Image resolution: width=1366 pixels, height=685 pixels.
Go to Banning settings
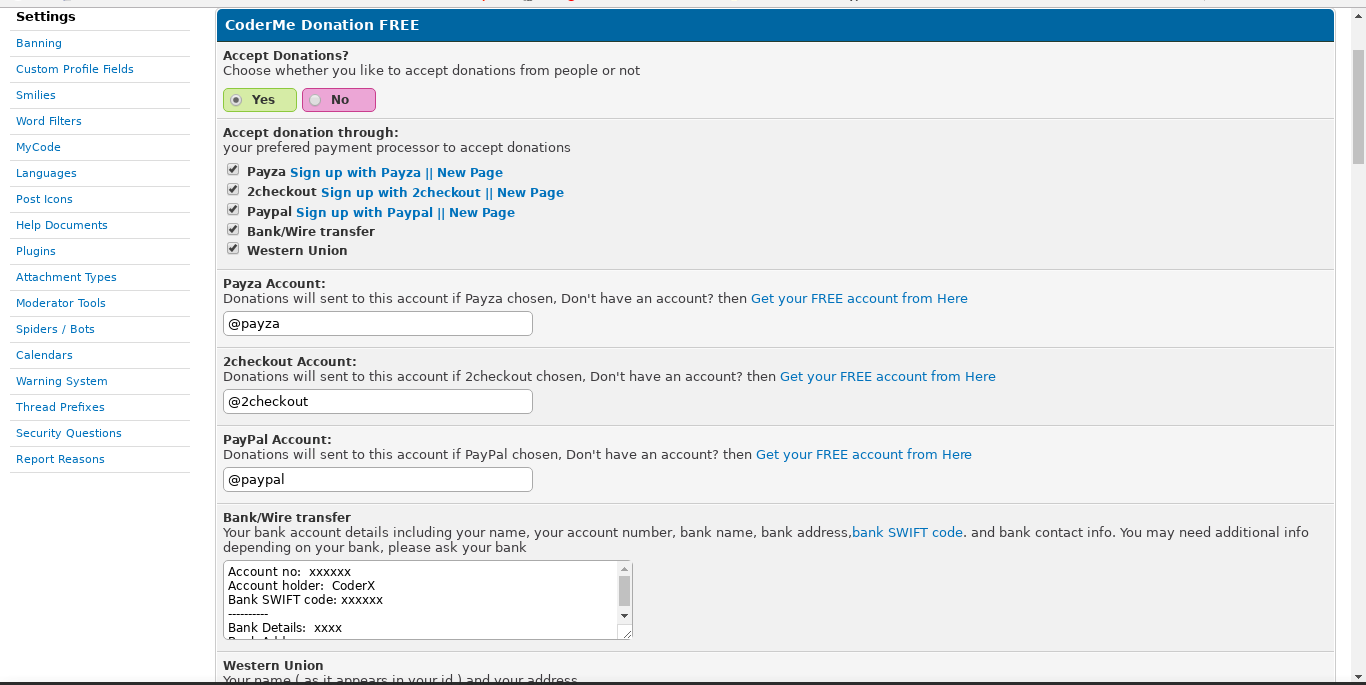coord(39,44)
